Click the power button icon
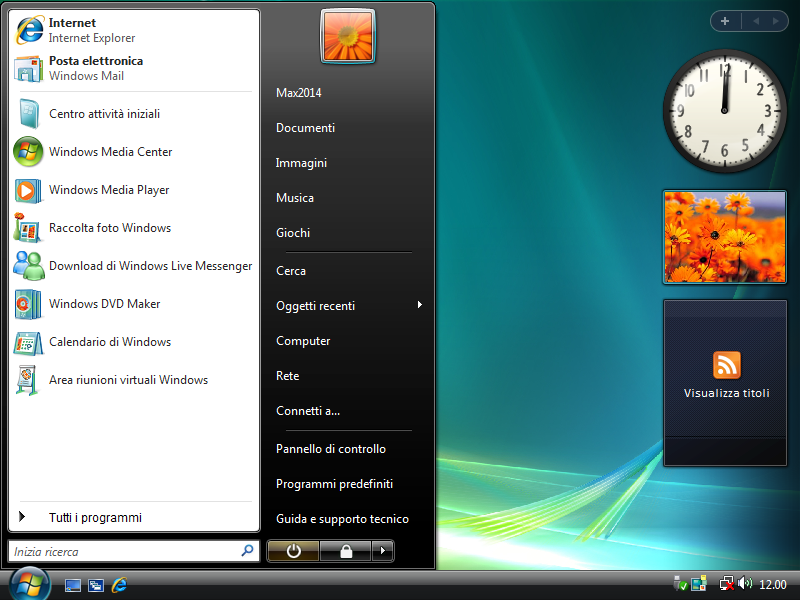 coord(293,551)
